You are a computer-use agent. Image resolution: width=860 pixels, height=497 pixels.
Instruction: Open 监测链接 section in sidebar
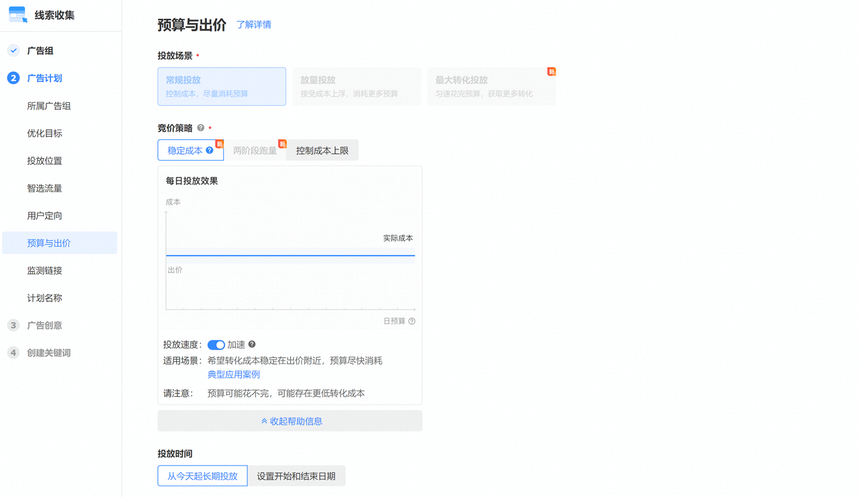click(x=45, y=271)
